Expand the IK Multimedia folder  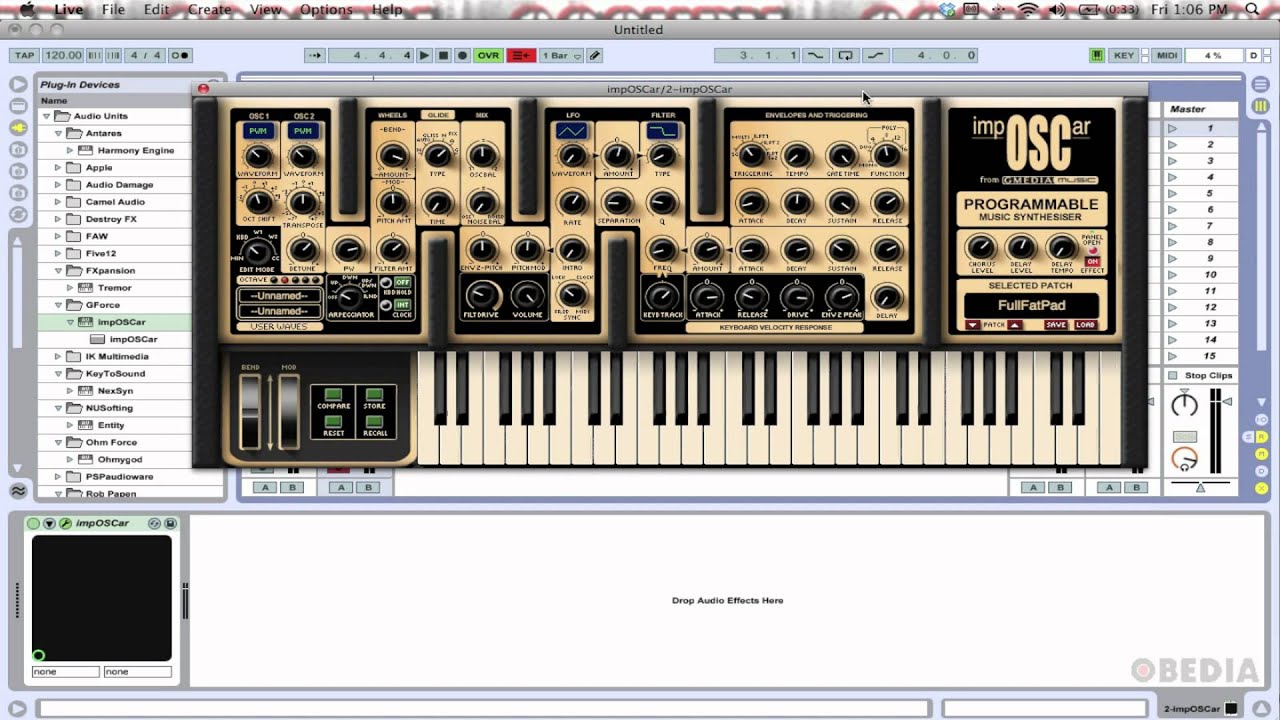[58, 357]
